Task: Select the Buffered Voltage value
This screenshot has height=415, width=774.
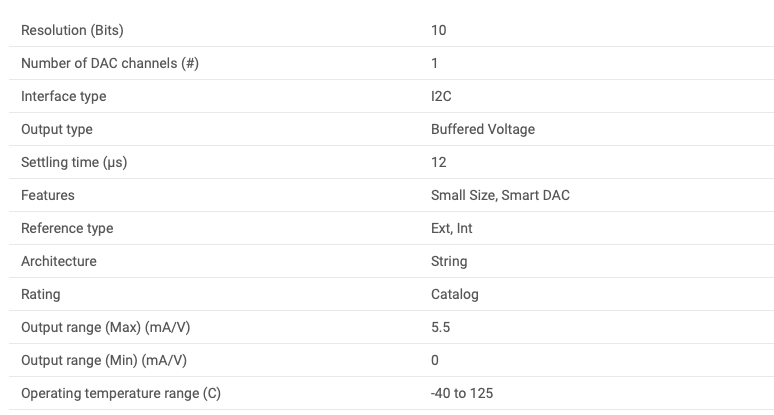Action: [x=483, y=129]
